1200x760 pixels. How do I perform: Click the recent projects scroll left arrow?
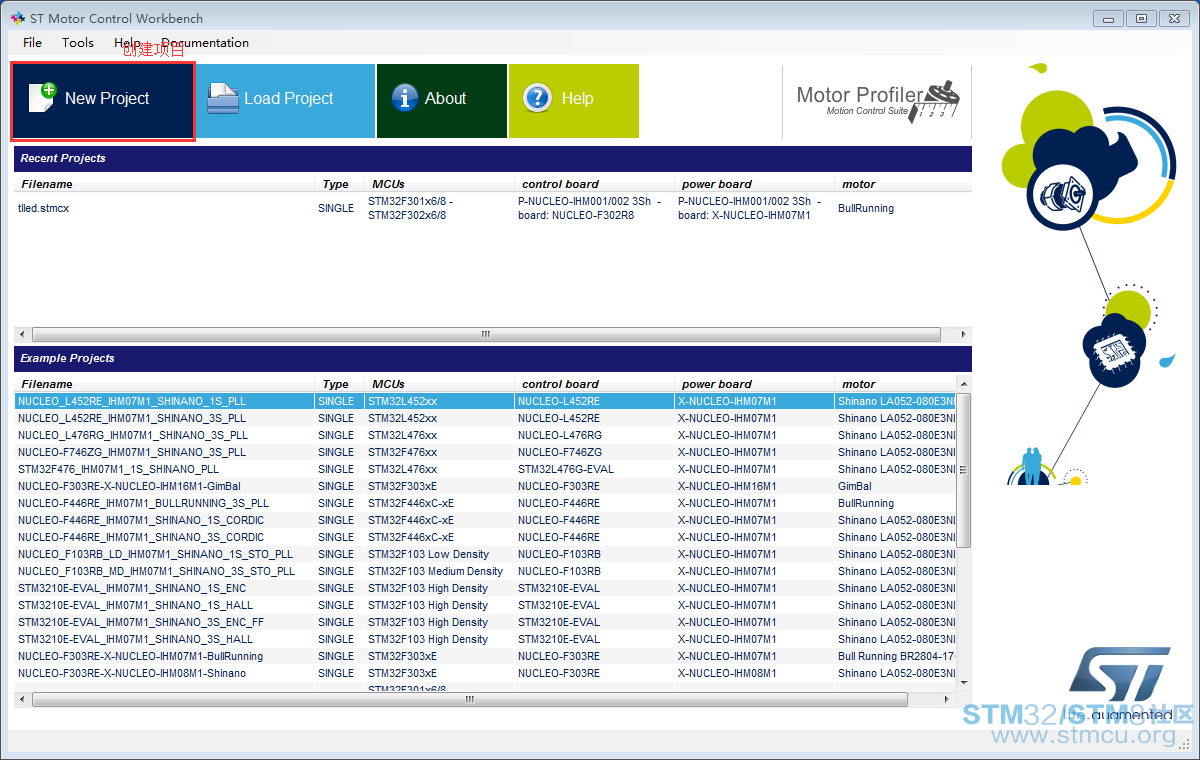22,334
